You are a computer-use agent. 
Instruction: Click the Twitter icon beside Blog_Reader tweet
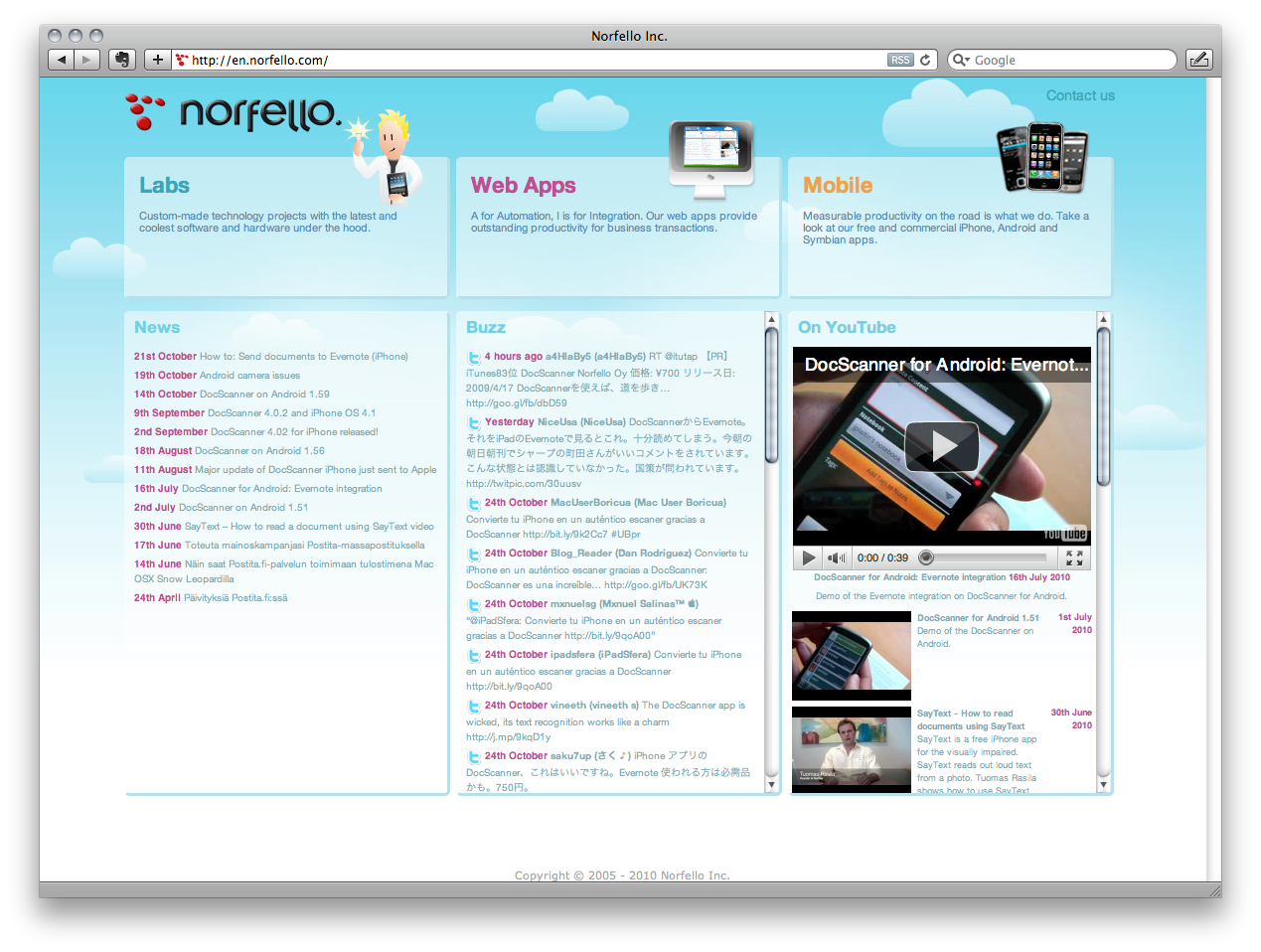point(474,555)
